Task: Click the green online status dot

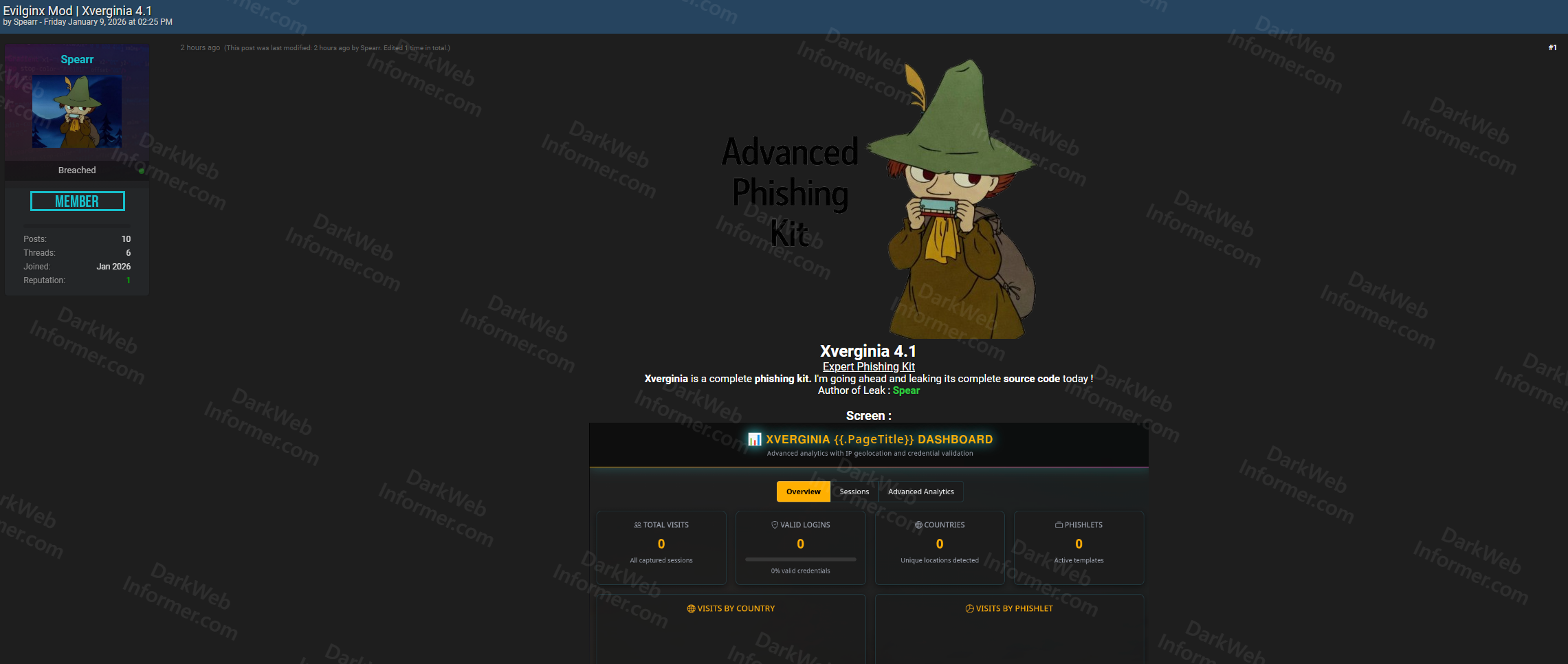Action: click(141, 171)
